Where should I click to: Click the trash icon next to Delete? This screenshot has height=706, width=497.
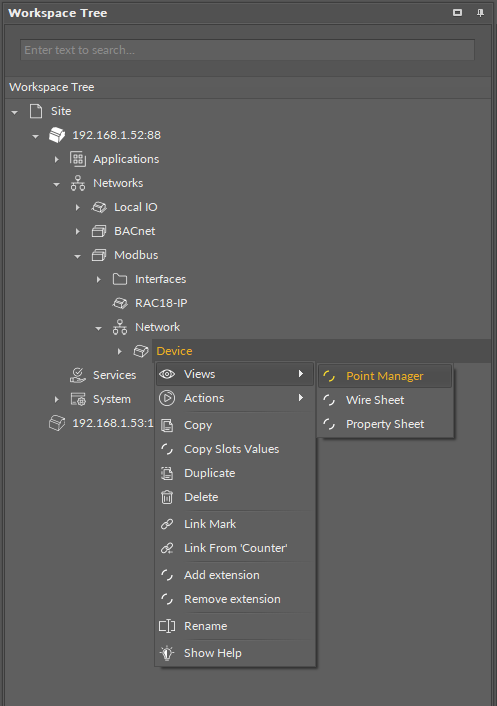click(167, 497)
